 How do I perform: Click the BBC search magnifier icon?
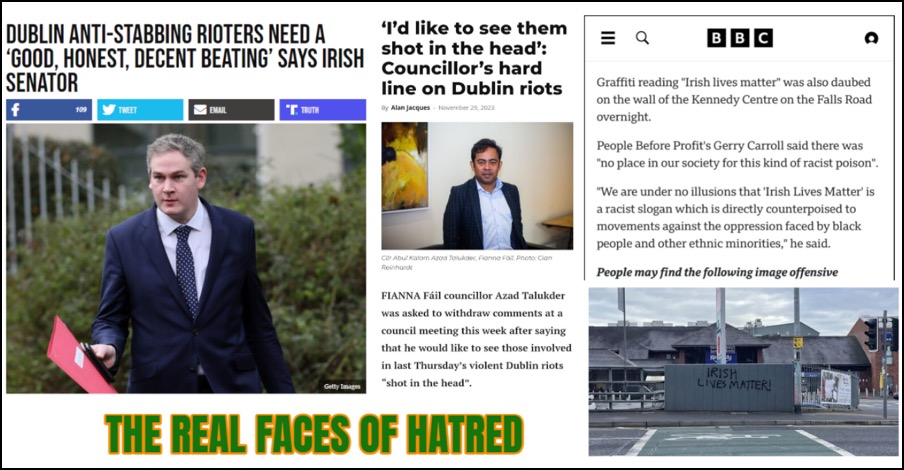click(642, 38)
